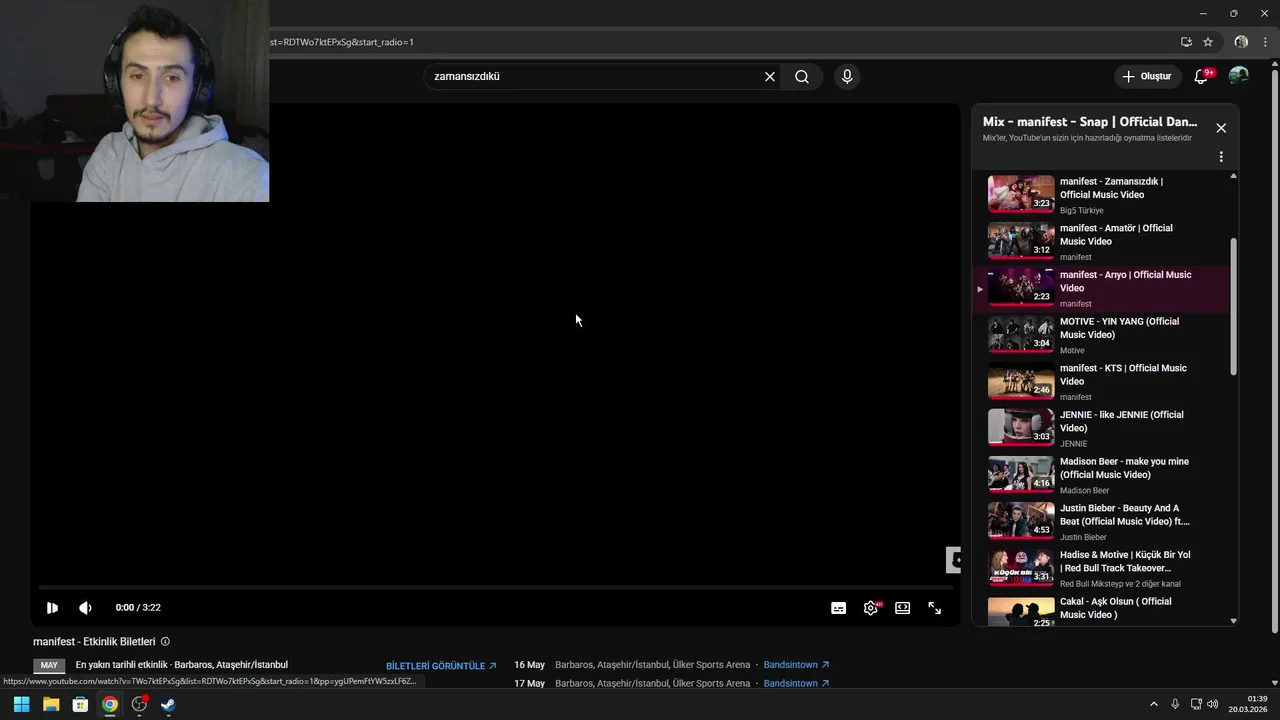Open network status tray icon

1196,704
